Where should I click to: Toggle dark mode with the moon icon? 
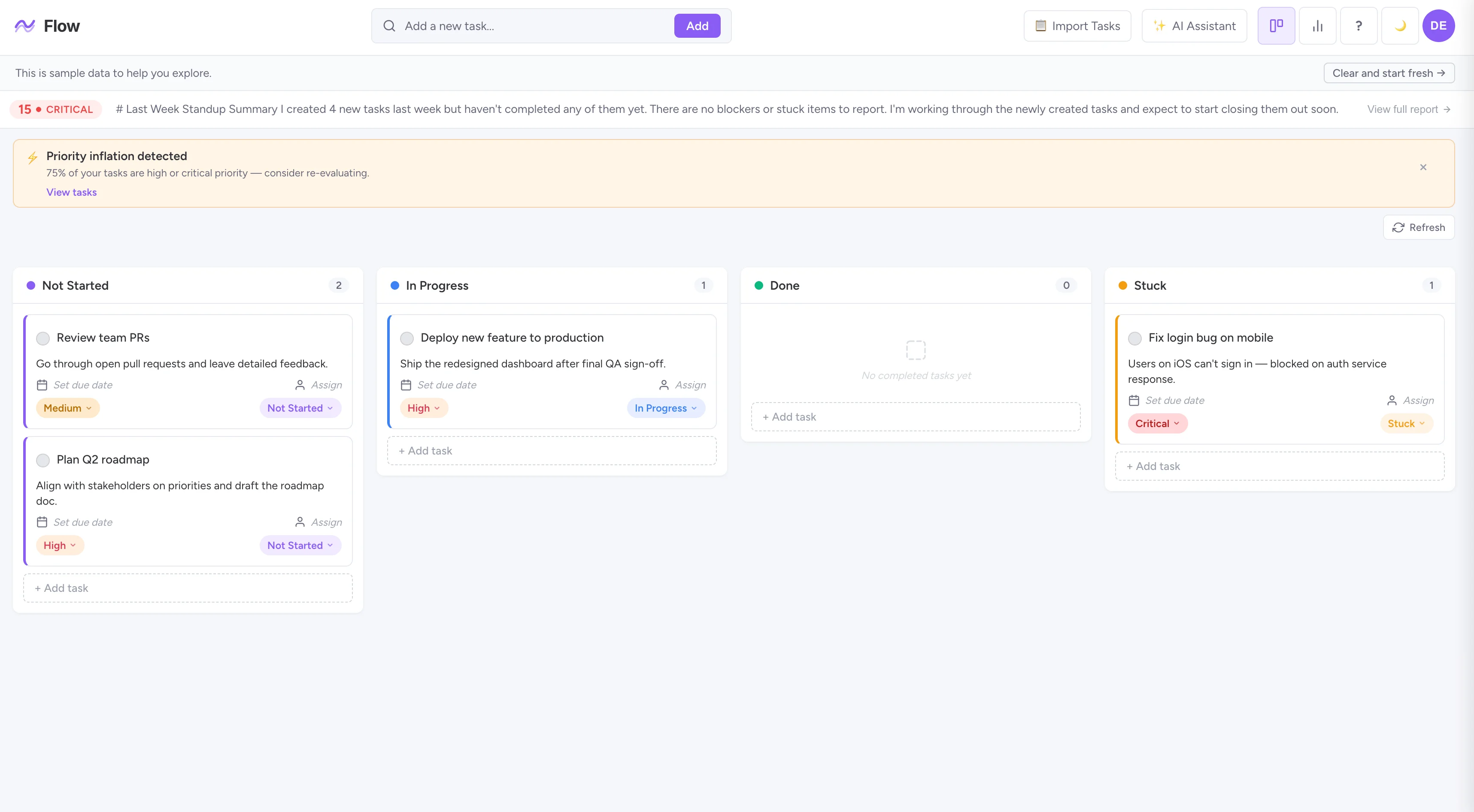click(1400, 26)
